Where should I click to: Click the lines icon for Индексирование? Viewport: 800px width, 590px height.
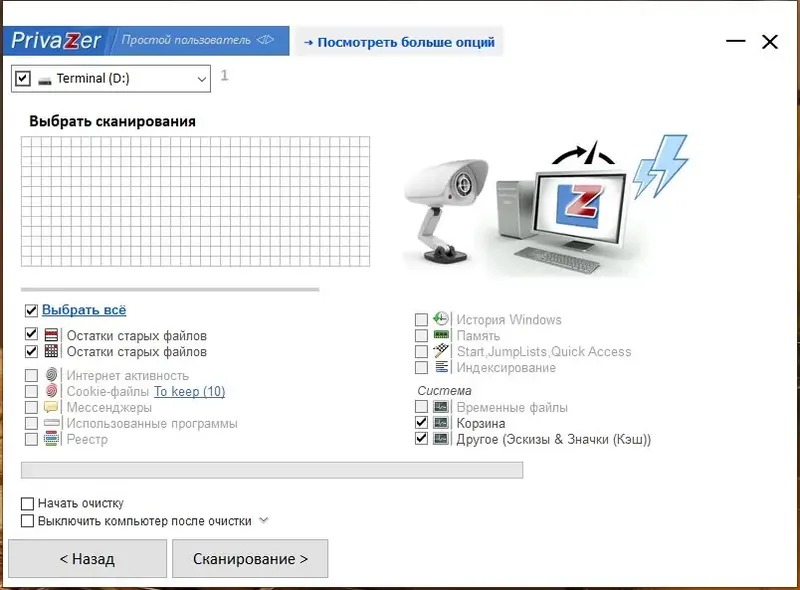(x=441, y=366)
